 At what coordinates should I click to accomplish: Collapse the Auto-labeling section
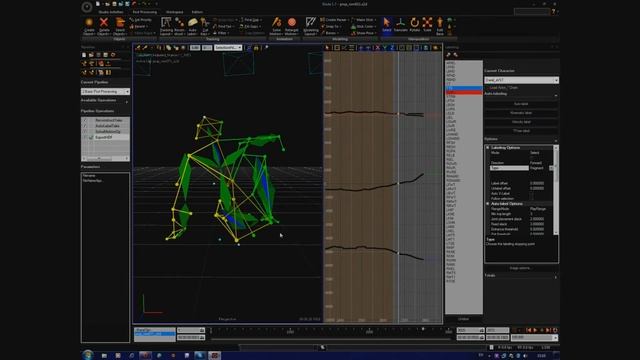pos(556,95)
